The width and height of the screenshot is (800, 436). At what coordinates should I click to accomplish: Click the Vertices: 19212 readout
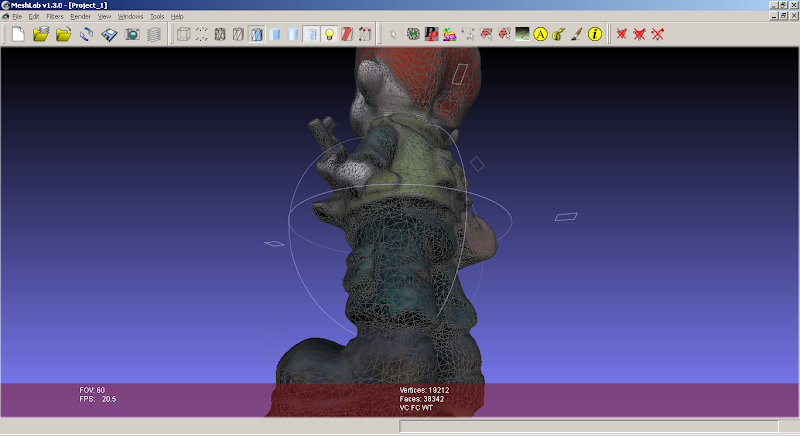tap(424, 390)
